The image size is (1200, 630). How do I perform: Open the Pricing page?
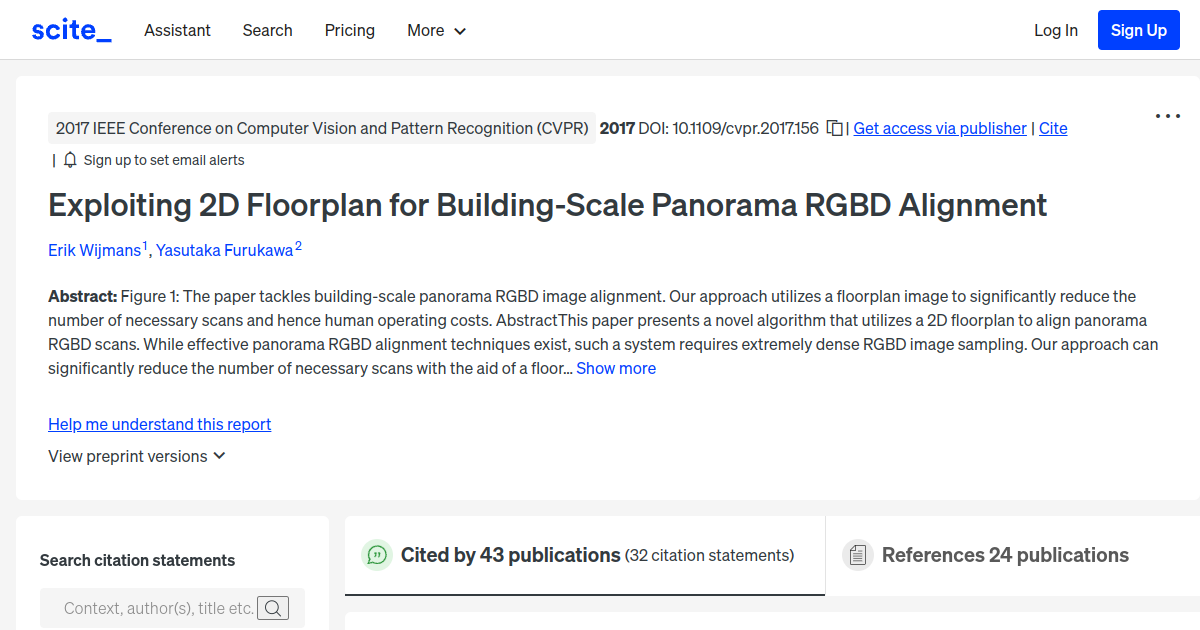coord(349,30)
